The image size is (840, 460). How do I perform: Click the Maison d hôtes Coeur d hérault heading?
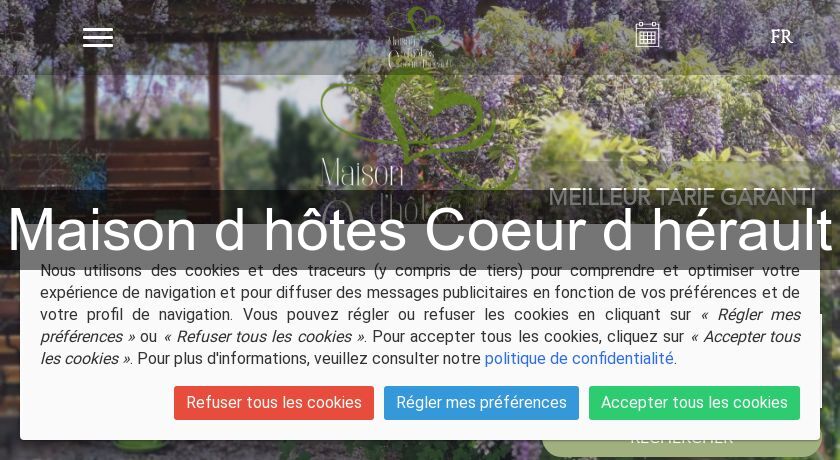coord(420,230)
